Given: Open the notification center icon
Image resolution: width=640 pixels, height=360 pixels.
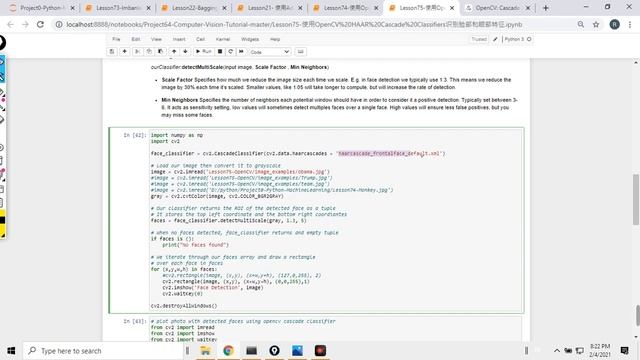Looking at the screenshot, I should (624, 351).
